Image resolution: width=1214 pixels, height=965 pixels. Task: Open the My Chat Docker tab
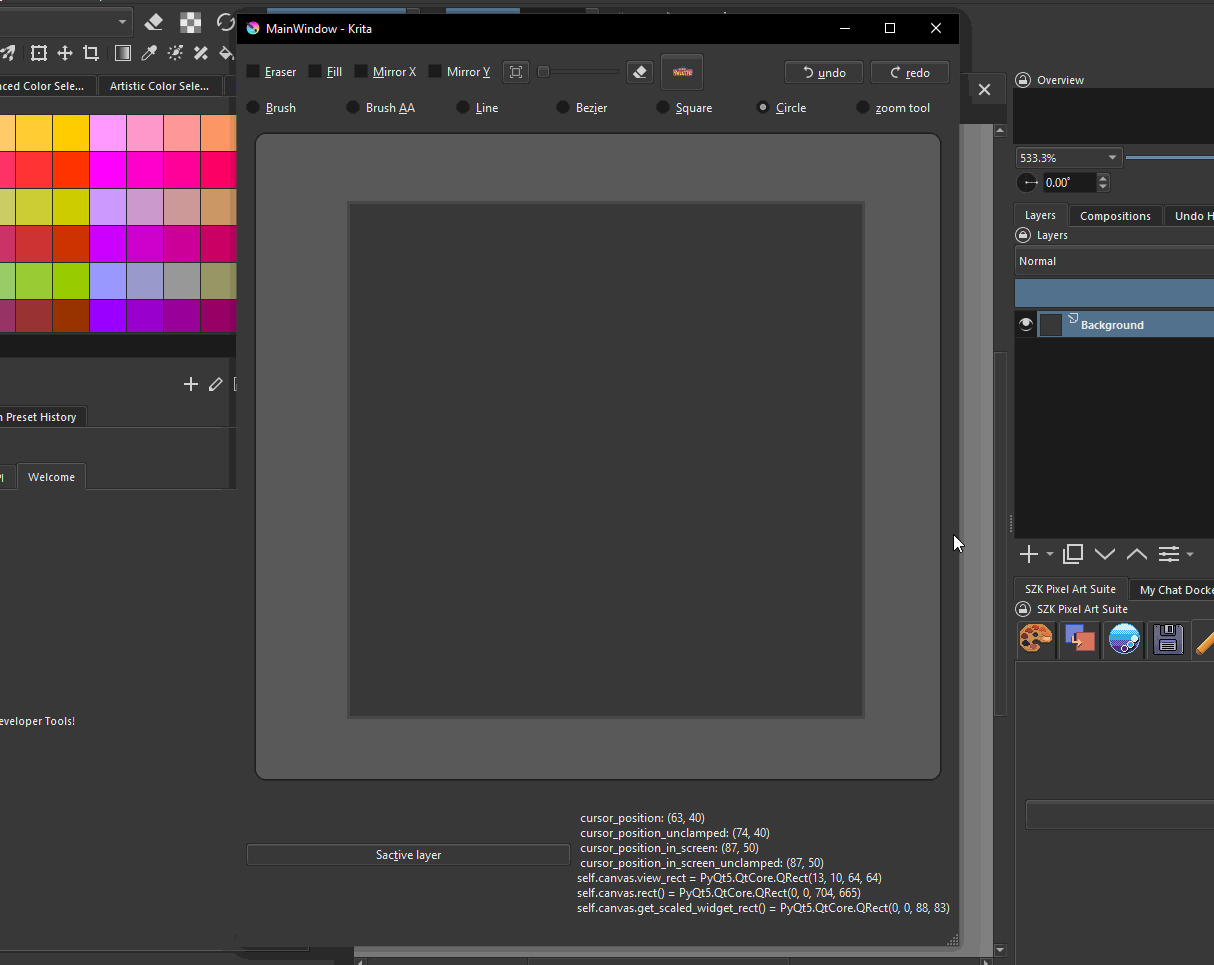pyautogui.click(x=1172, y=590)
